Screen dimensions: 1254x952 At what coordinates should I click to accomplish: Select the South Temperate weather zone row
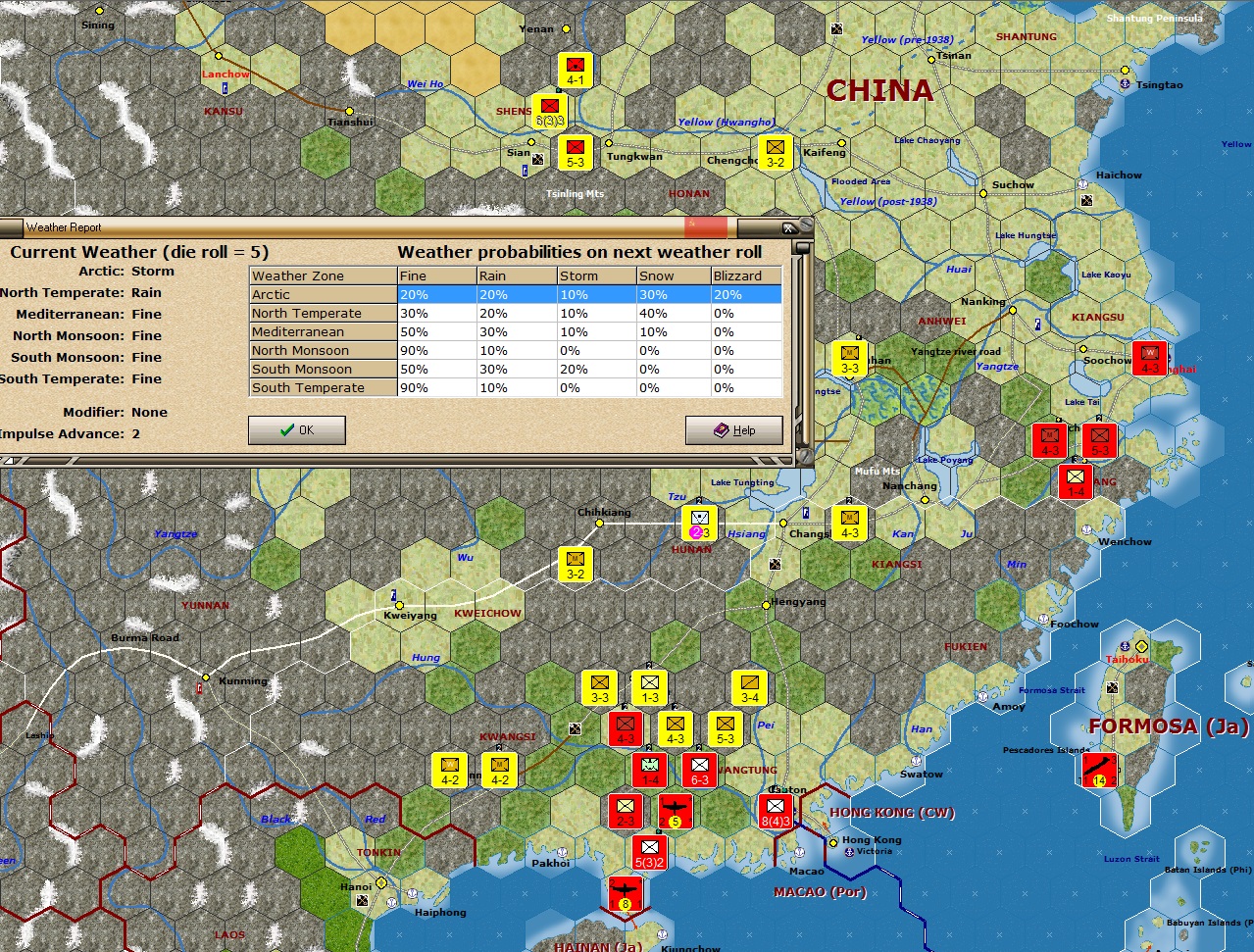(x=516, y=387)
